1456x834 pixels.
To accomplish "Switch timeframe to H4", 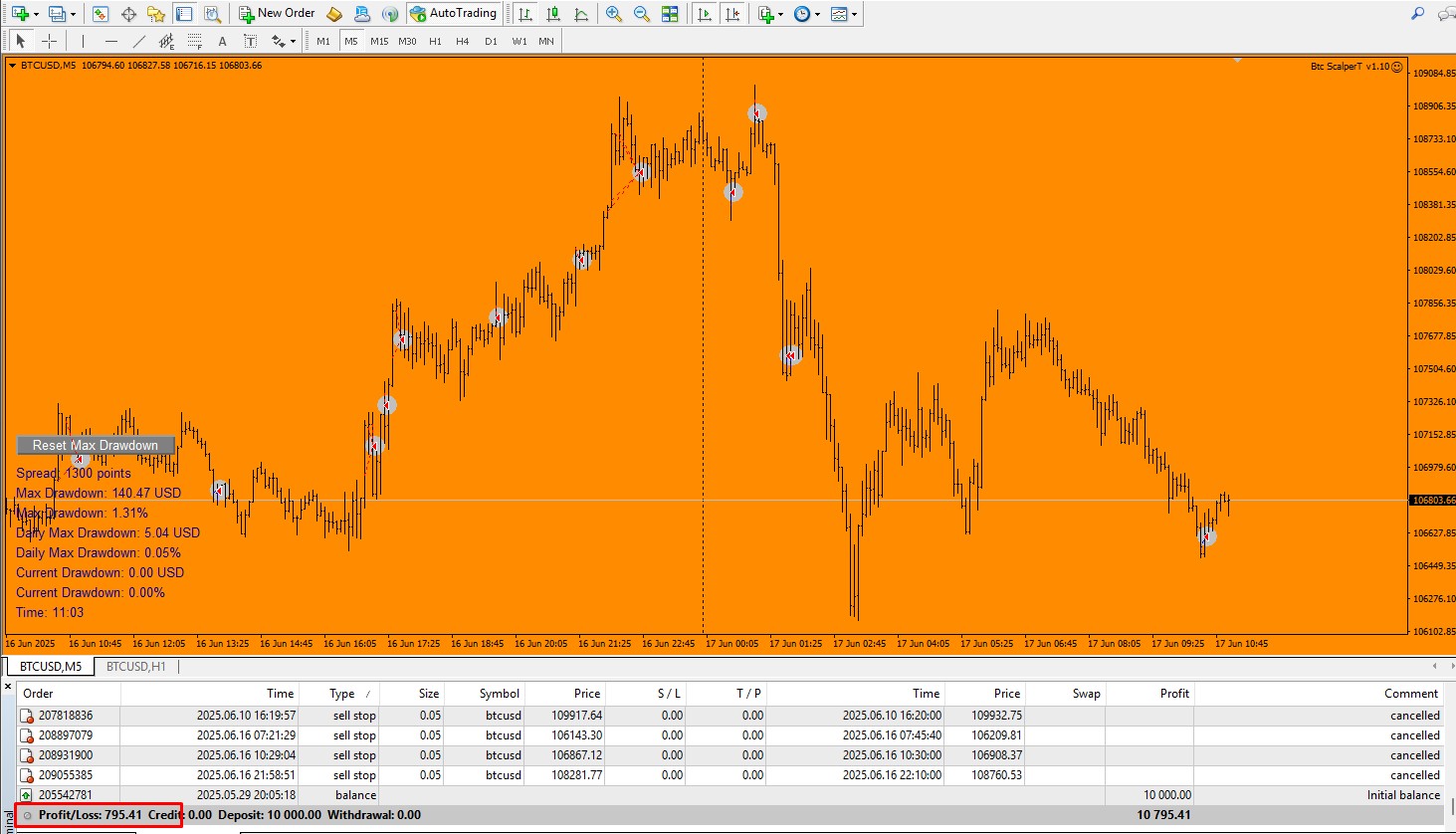I will click(x=463, y=41).
